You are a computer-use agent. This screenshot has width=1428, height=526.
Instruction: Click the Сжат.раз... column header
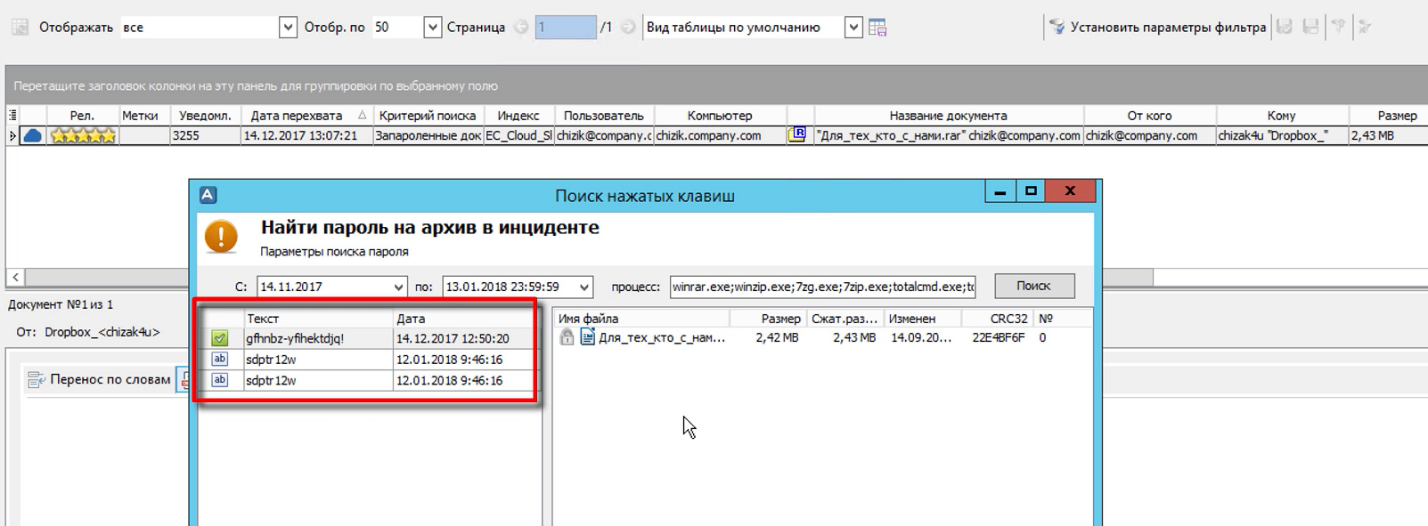(844, 318)
